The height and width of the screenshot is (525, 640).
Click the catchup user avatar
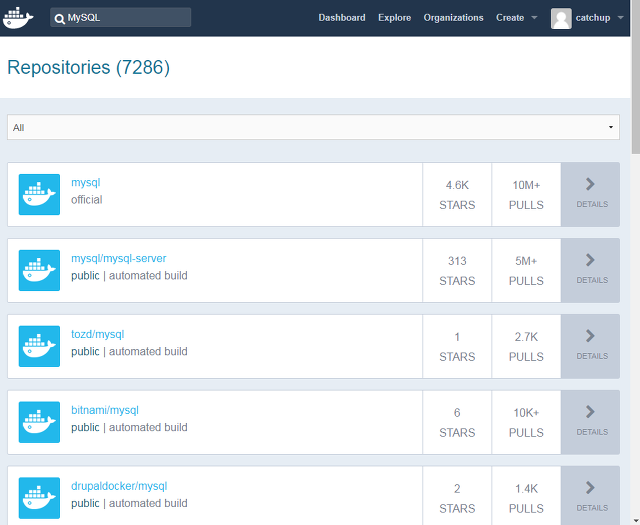pos(561,18)
